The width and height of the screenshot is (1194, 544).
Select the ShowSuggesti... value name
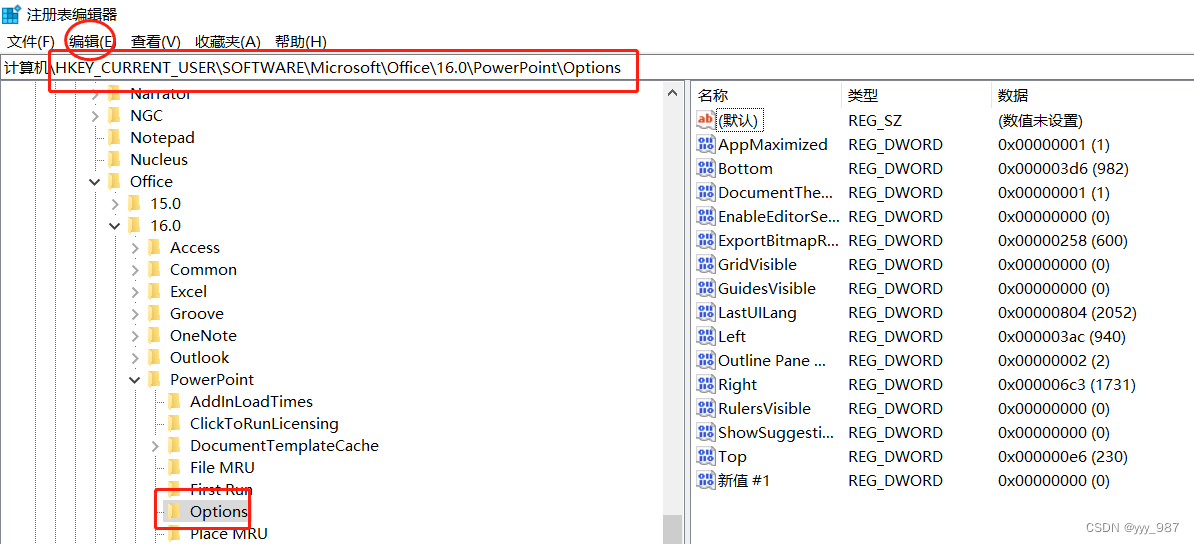[x=776, y=433]
